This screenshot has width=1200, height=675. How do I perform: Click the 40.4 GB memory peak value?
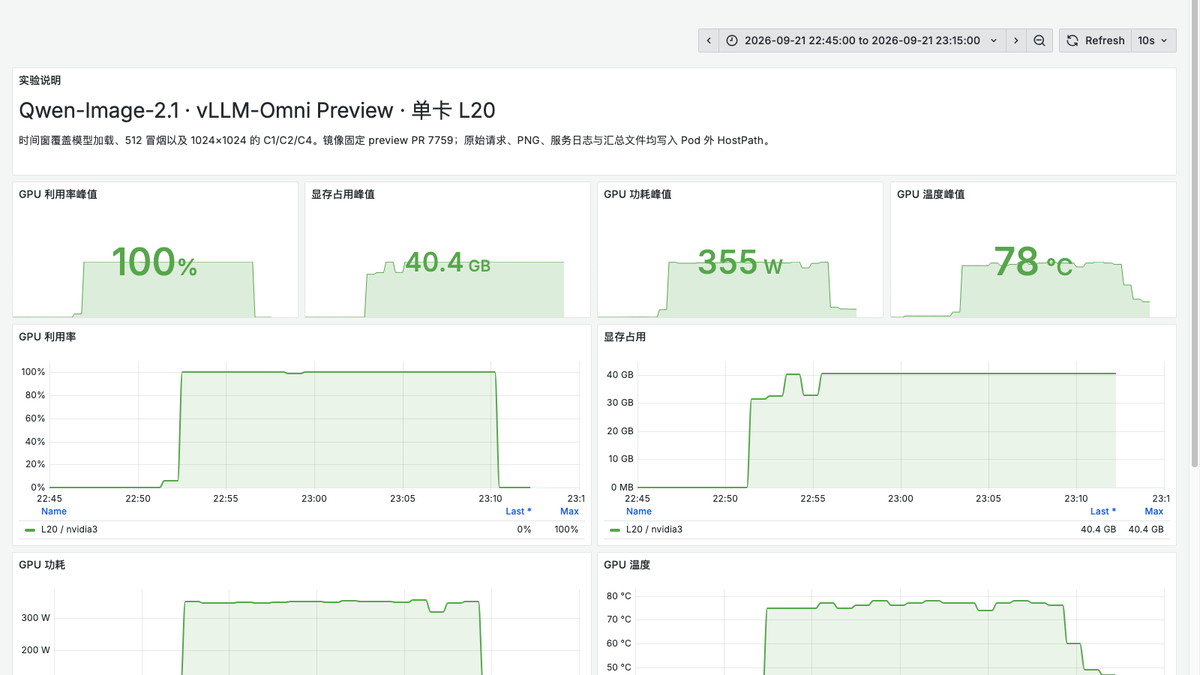pyautogui.click(x=447, y=263)
